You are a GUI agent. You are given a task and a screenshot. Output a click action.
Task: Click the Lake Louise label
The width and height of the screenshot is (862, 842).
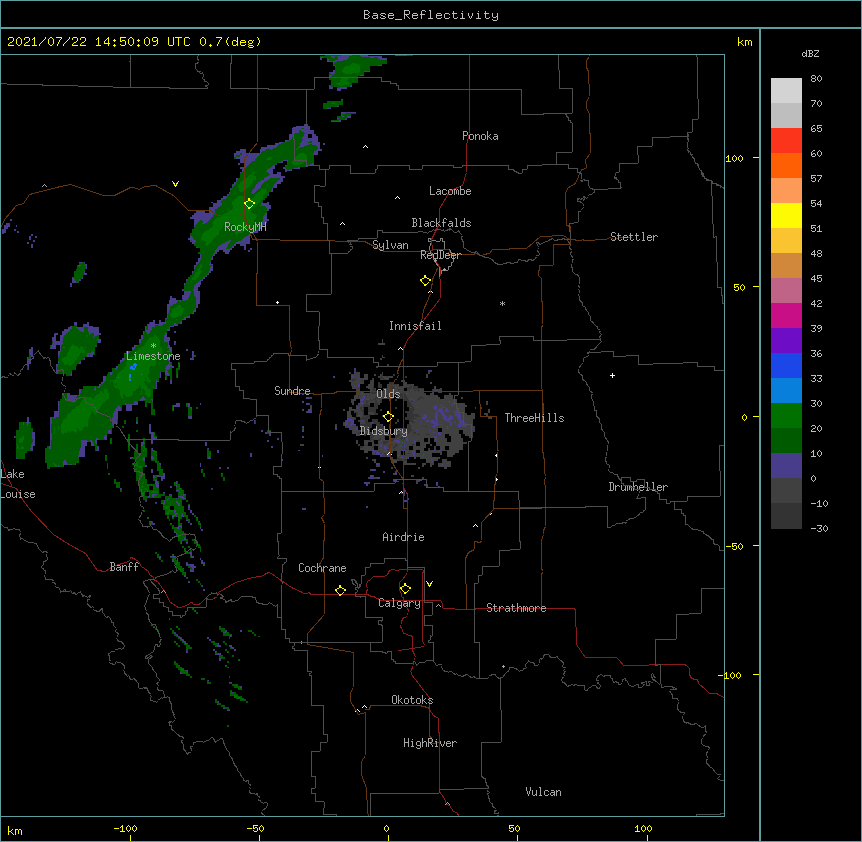pyautogui.click(x=18, y=484)
